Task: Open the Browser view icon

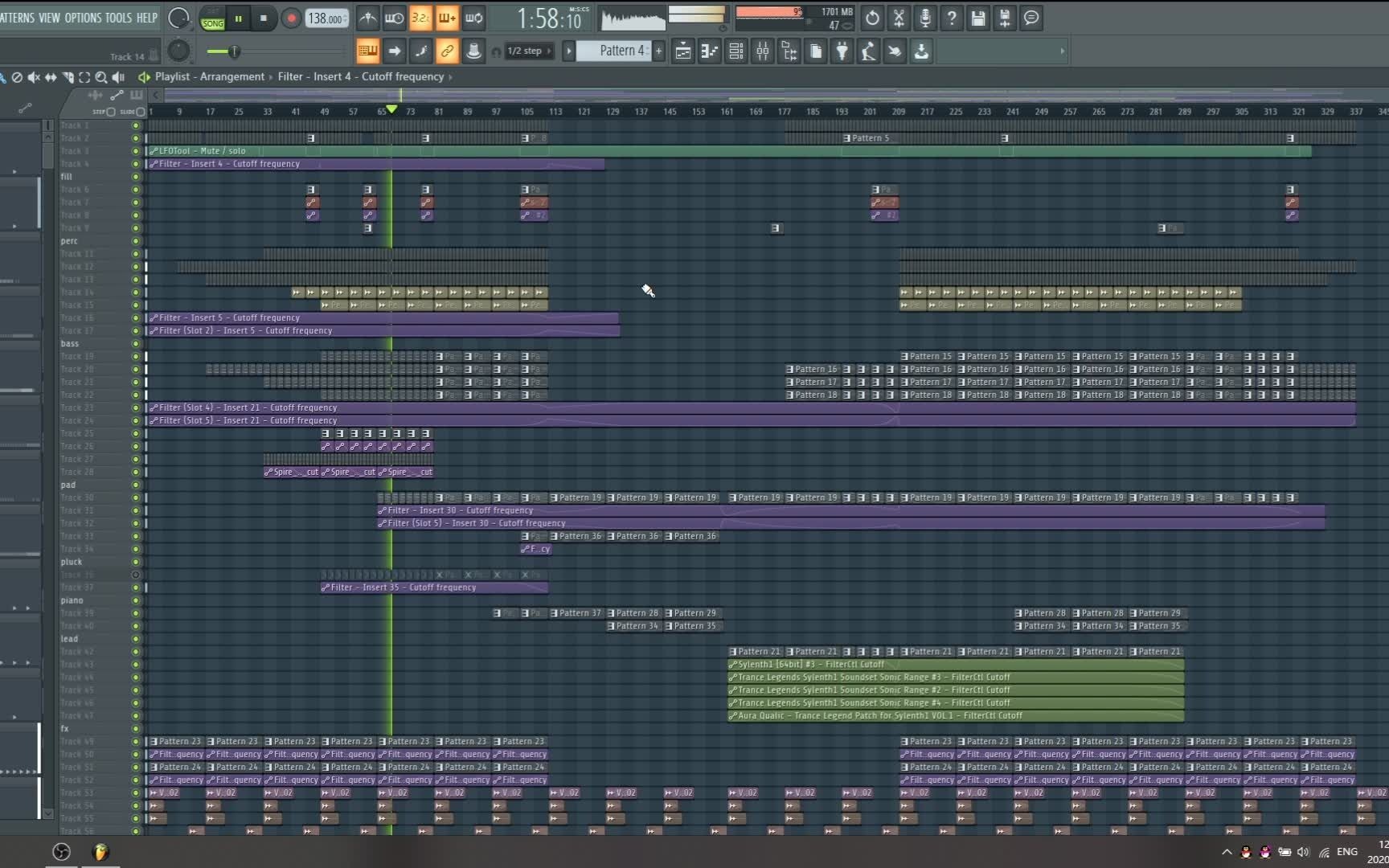Action: click(x=789, y=51)
